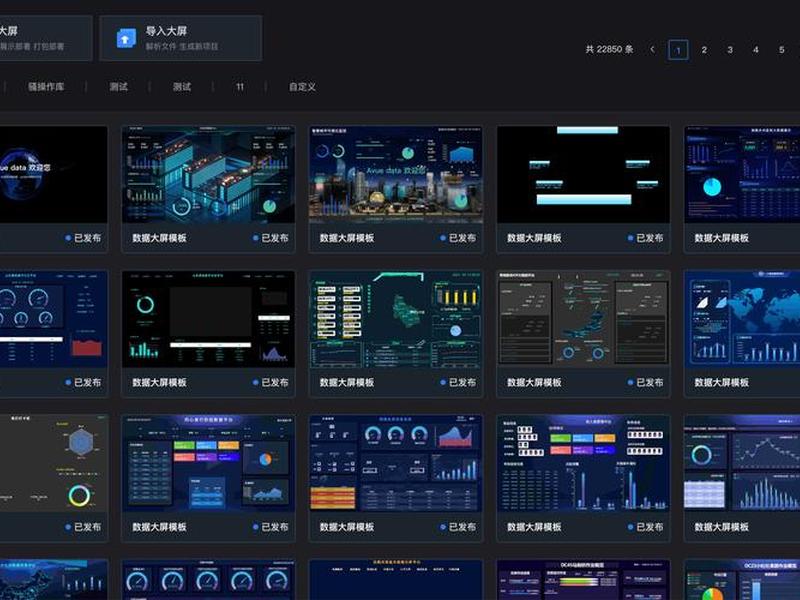800x600 pixels.
Task: Switch to page 4 of results
Action: tap(756, 50)
